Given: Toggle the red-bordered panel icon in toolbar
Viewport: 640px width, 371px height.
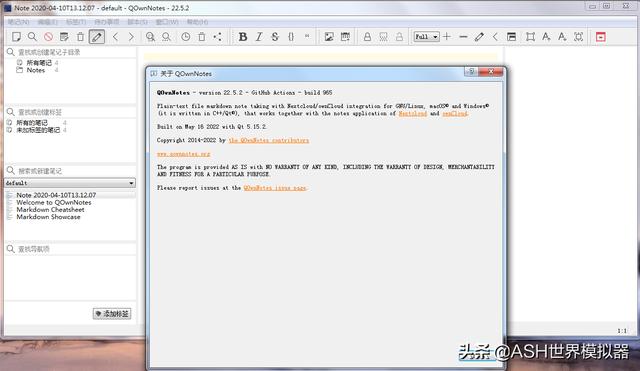Looking at the screenshot, I should (x=600, y=37).
